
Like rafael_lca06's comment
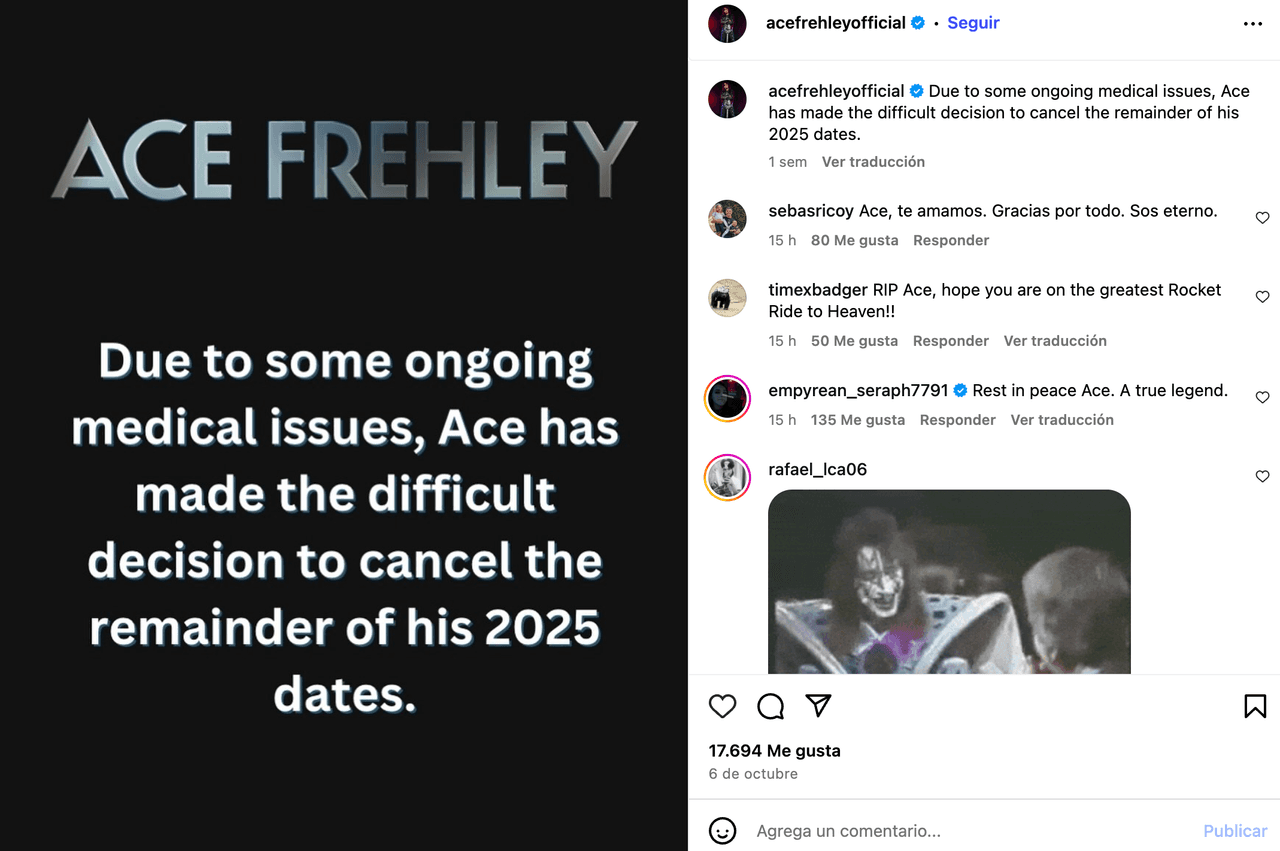coord(1262,476)
